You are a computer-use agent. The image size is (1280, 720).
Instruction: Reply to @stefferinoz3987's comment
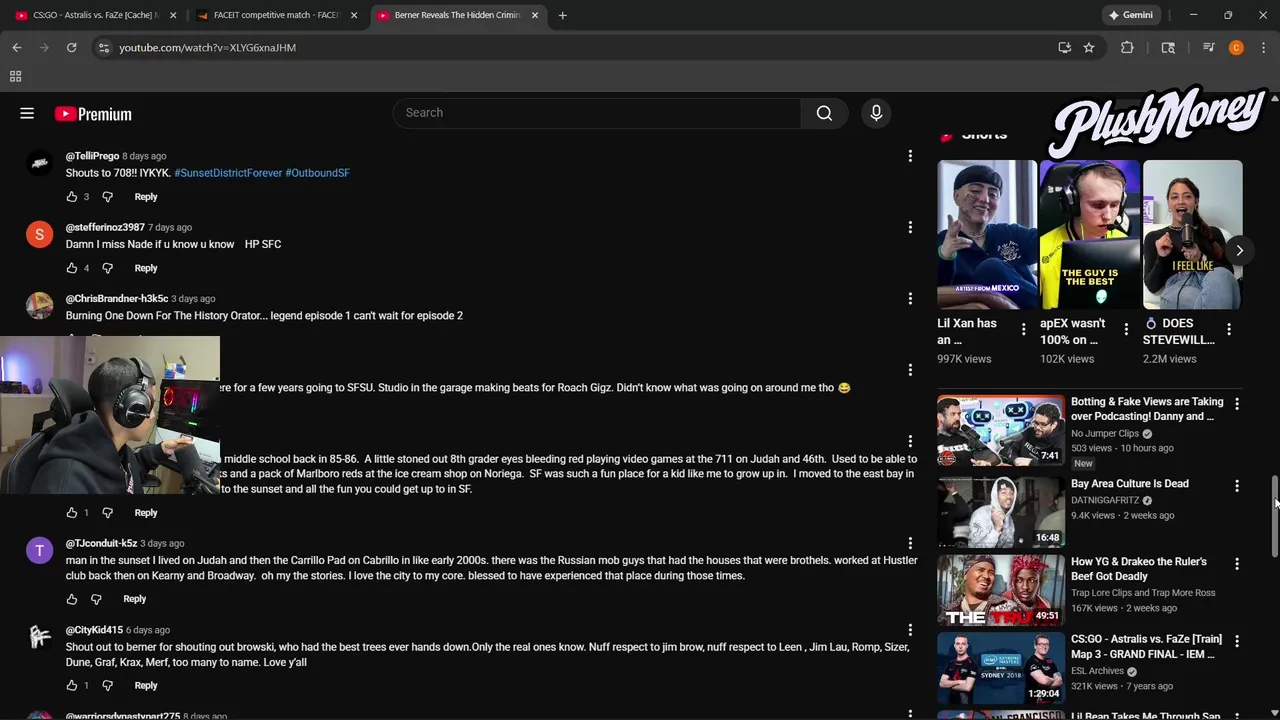click(146, 268)
